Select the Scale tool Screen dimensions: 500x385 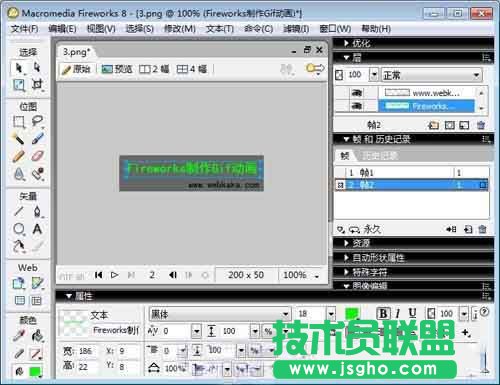(19, 85)
